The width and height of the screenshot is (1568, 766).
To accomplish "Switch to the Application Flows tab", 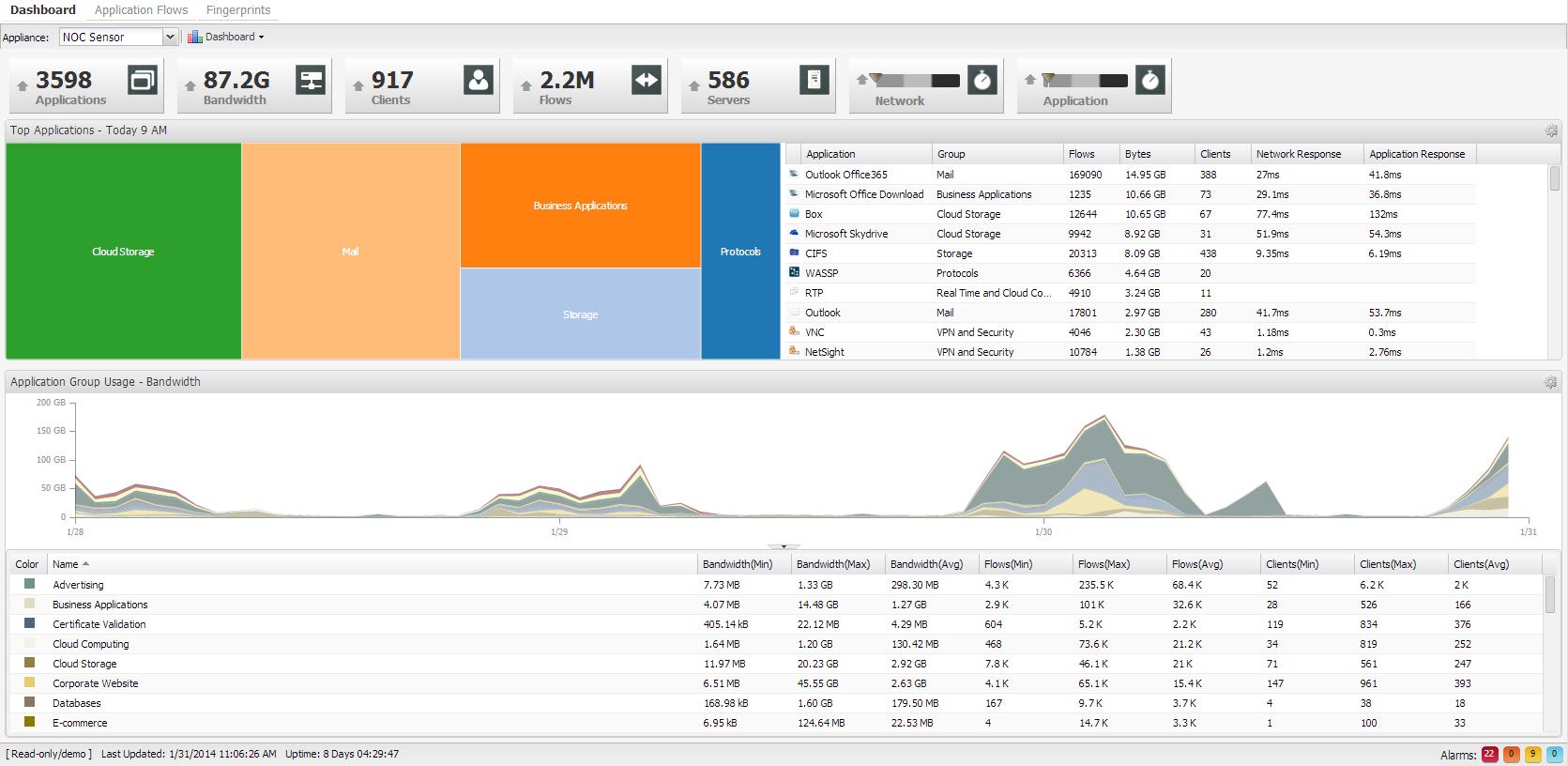I will [x=141, y=10].
